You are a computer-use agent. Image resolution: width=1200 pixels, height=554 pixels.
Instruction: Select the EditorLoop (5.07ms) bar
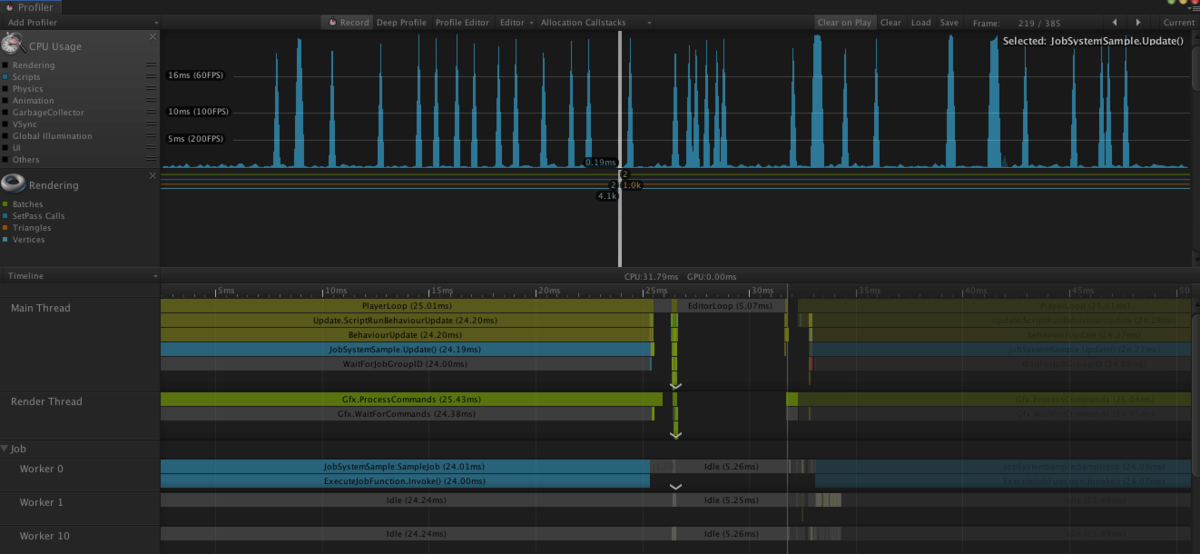pos(731,306)
